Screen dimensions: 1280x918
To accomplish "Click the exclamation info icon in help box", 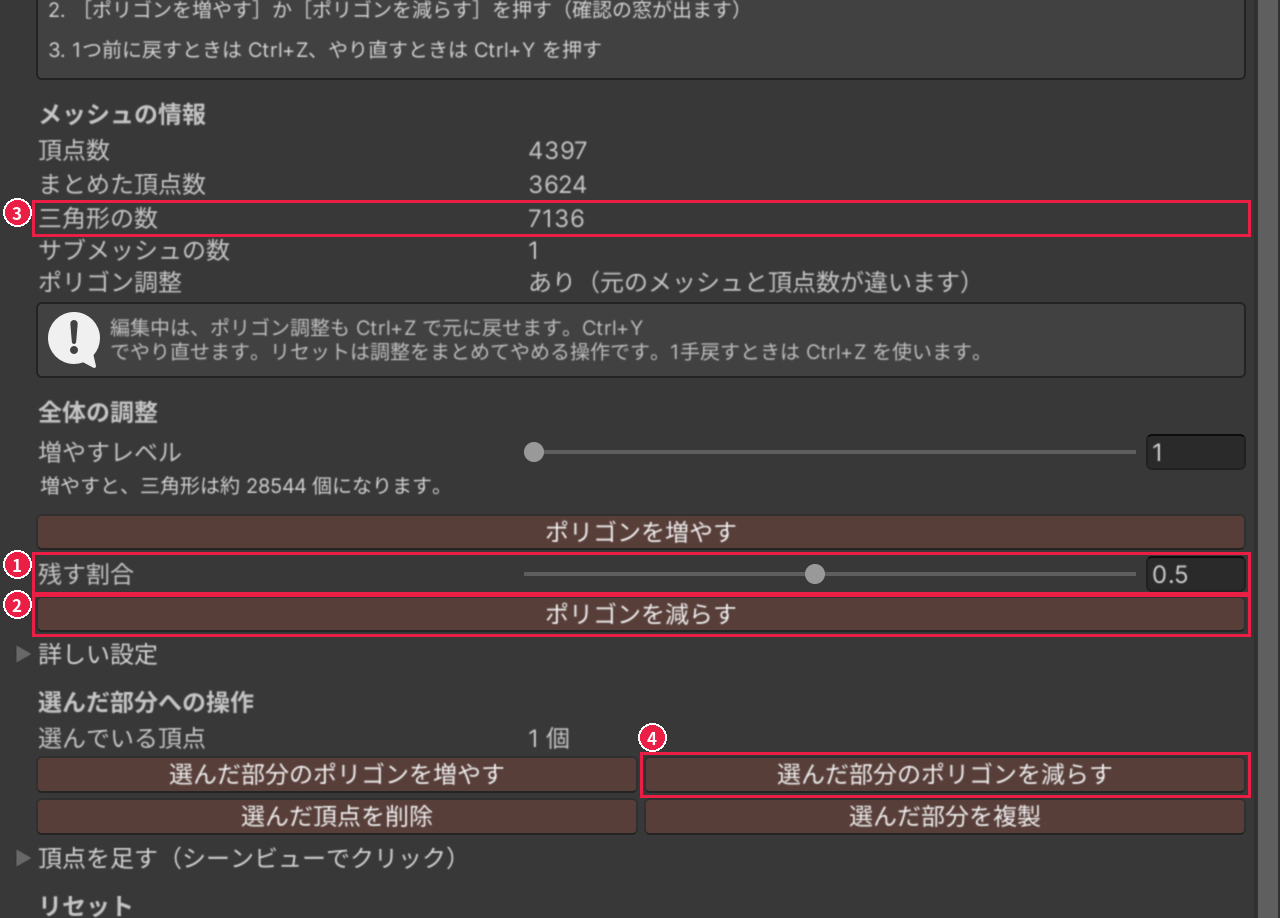I will click(x=73, y=340).
